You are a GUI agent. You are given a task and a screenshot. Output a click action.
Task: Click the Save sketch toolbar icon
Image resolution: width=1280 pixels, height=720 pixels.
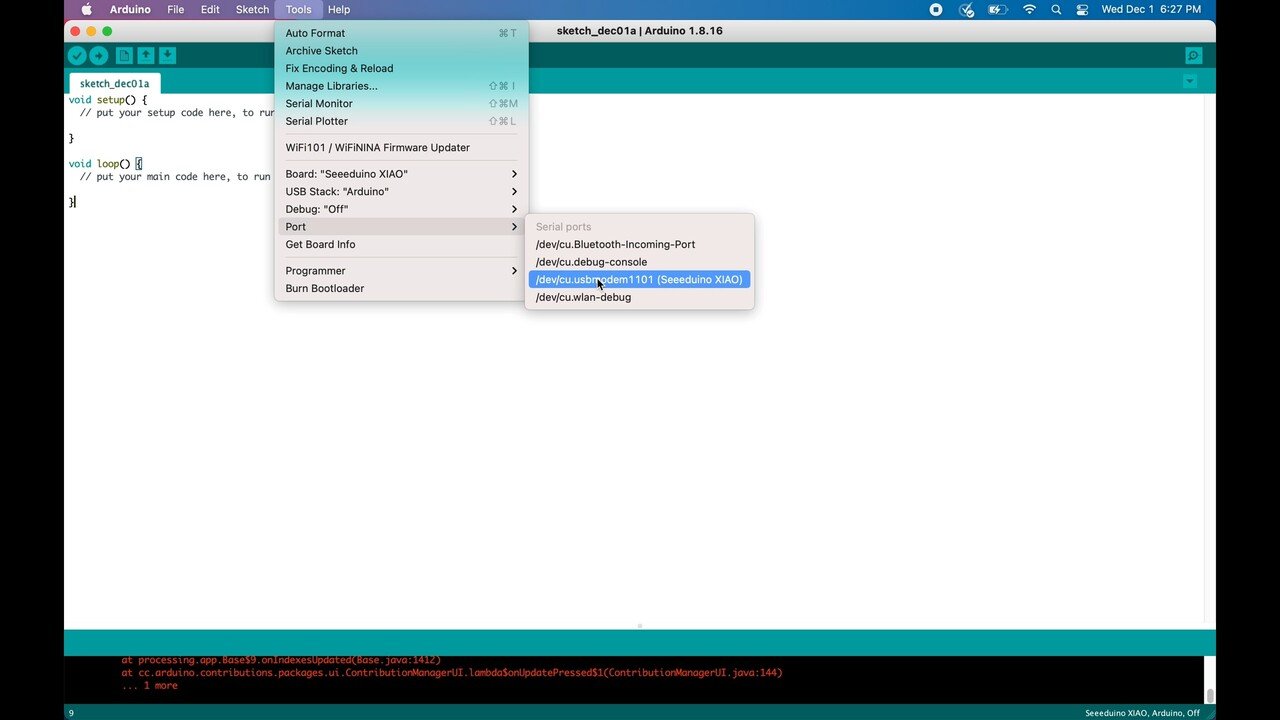pos(167,56)
